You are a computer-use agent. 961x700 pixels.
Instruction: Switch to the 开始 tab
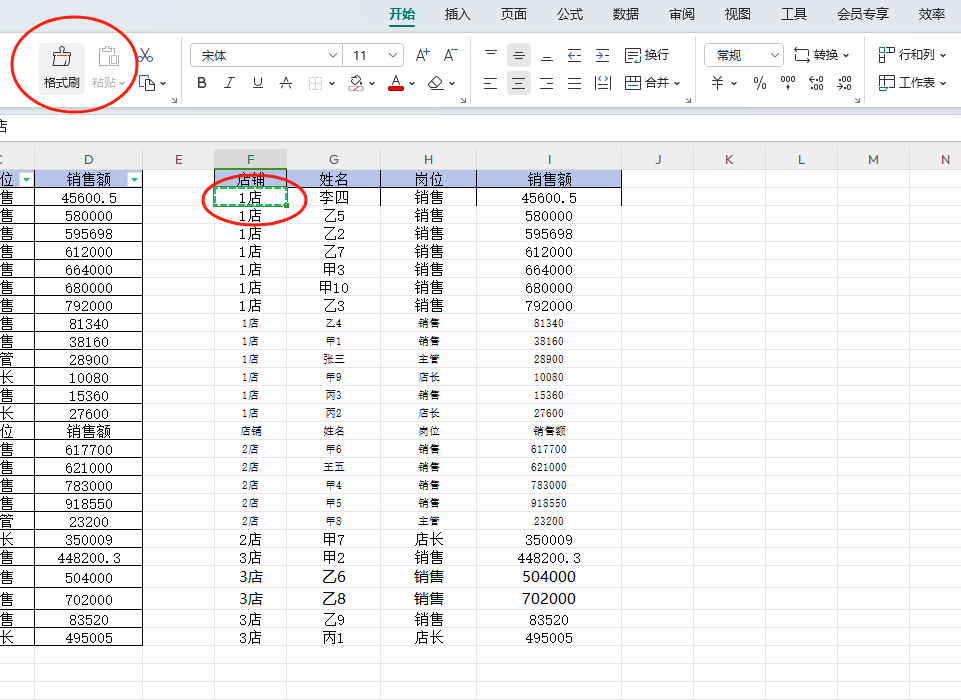(402, 14)
